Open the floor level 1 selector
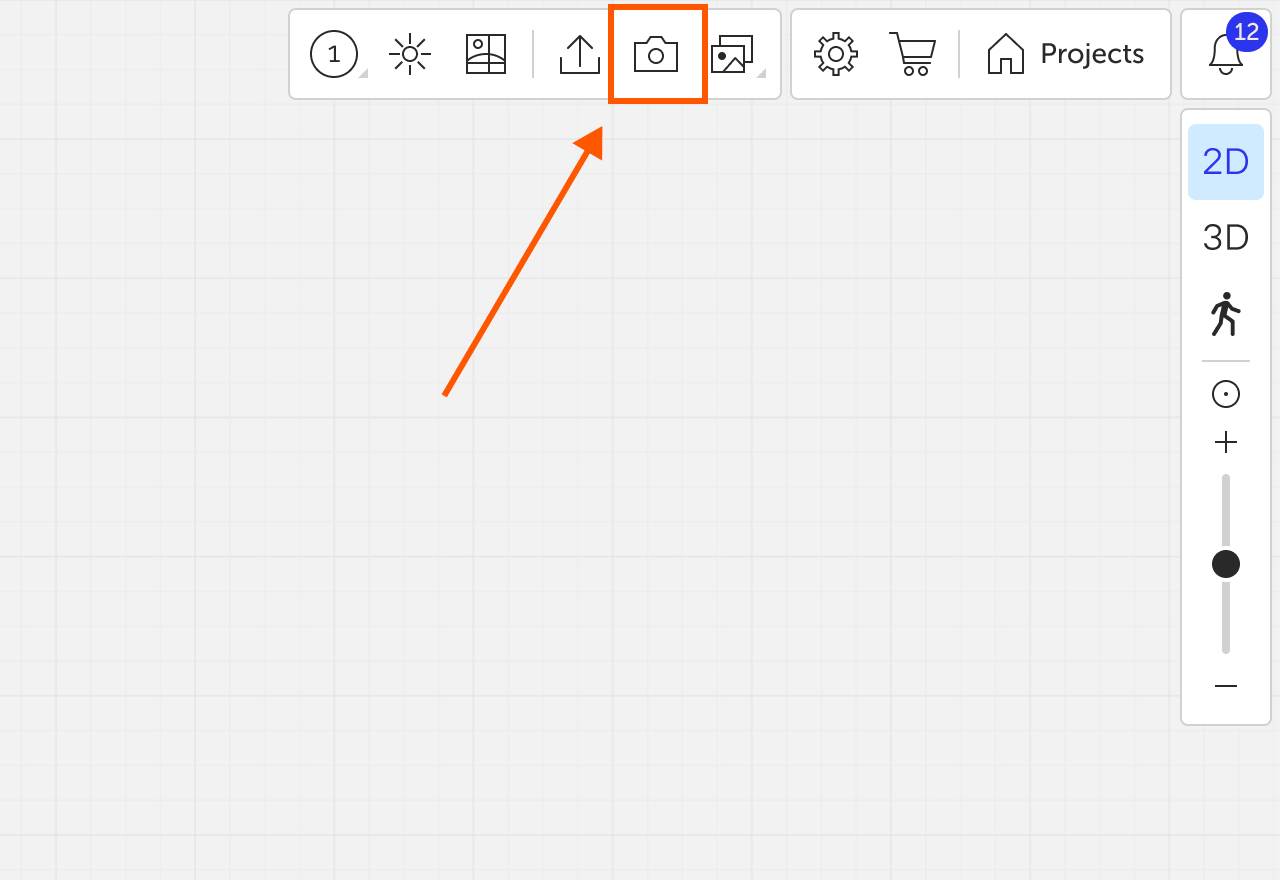This screenshot has height=880, width=1280. [334, 54]
